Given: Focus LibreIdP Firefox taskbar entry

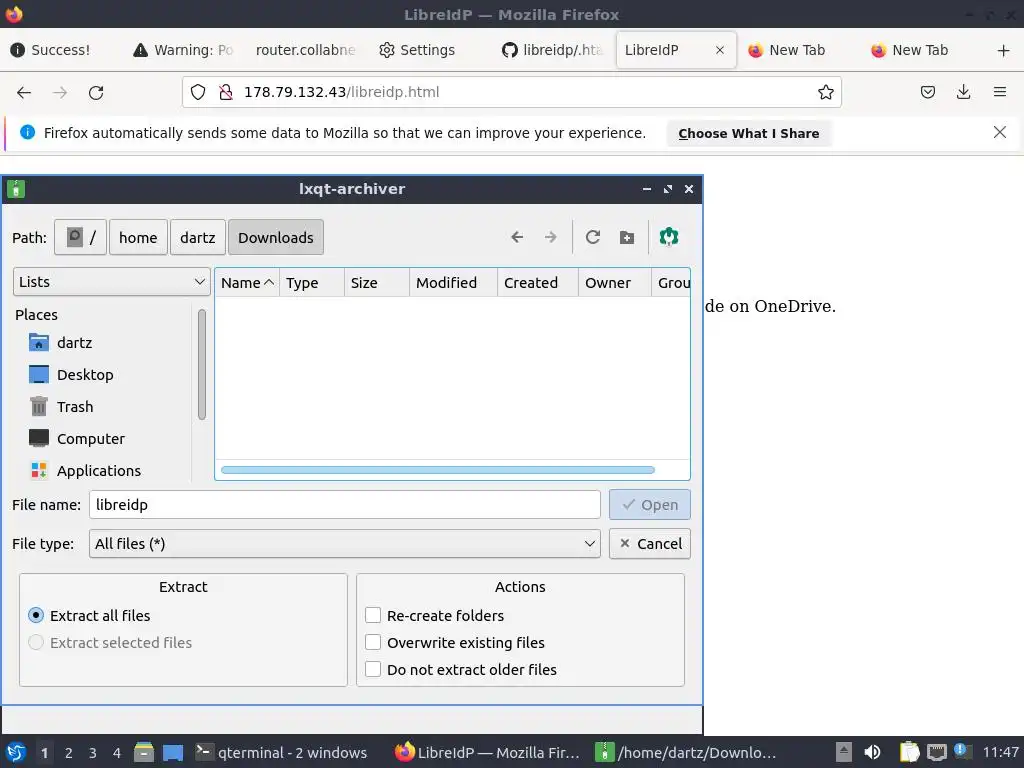Looking at the screenshot, I should (488, 752).
